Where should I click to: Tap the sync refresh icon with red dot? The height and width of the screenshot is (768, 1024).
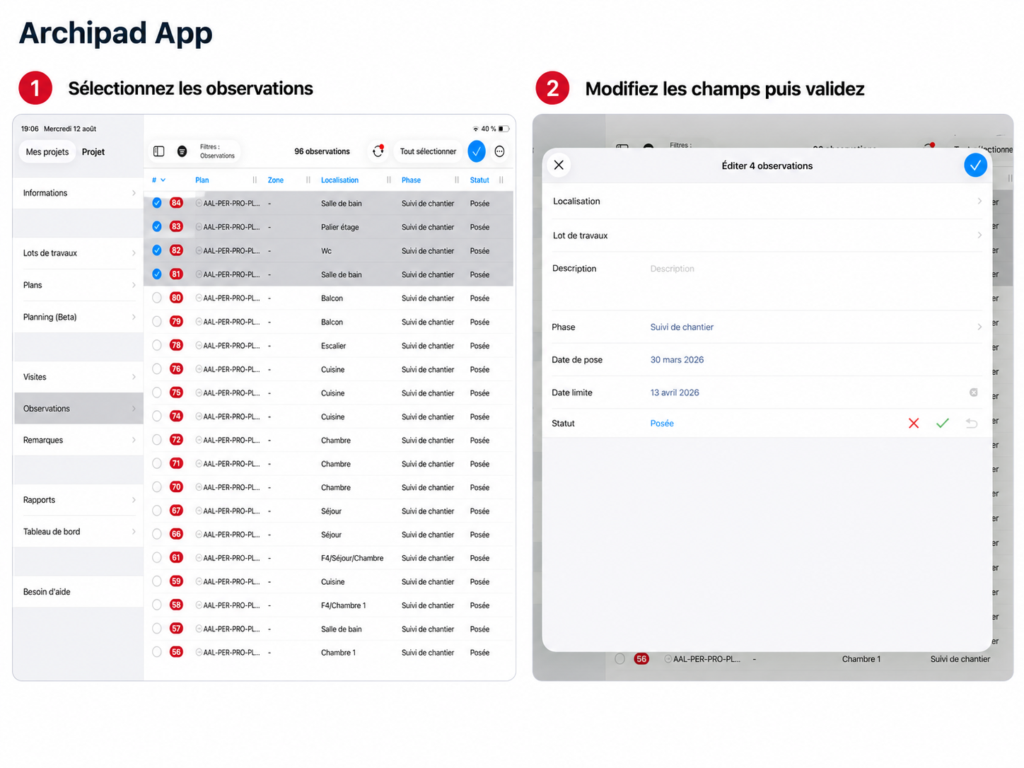378,152
